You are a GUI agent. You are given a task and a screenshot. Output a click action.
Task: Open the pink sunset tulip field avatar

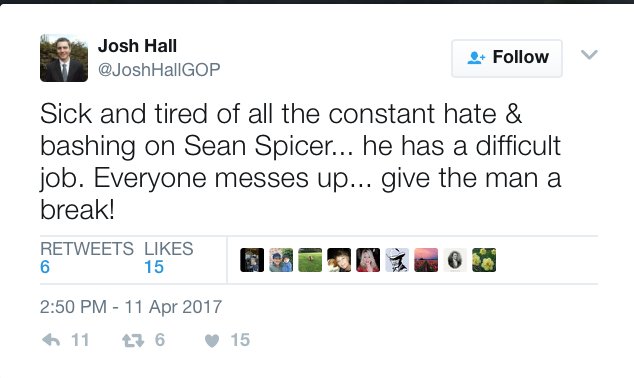tap(426, 260)
